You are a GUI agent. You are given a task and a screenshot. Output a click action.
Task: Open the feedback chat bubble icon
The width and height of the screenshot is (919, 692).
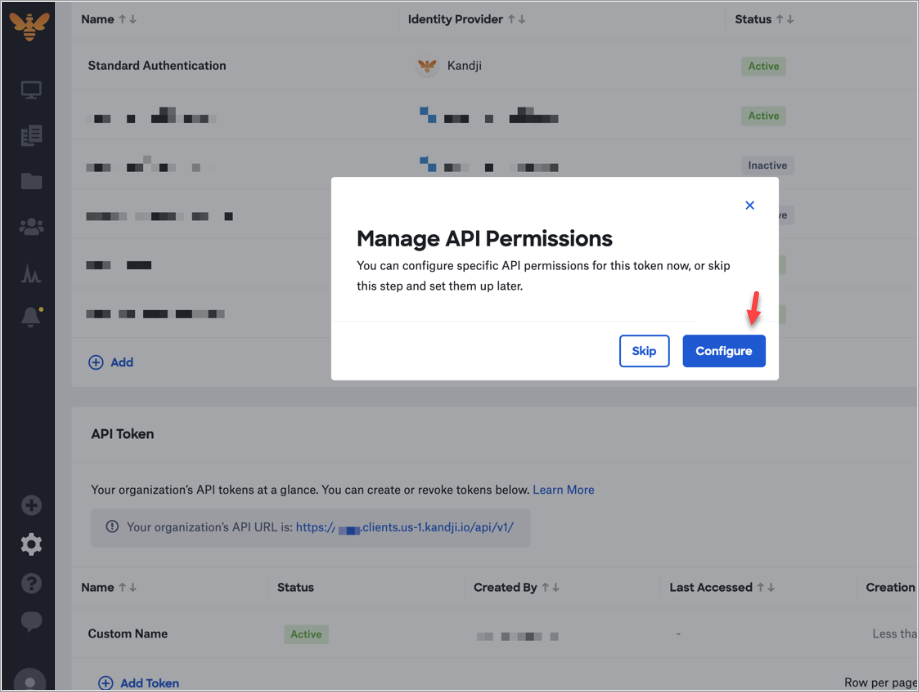pos(30,621)
